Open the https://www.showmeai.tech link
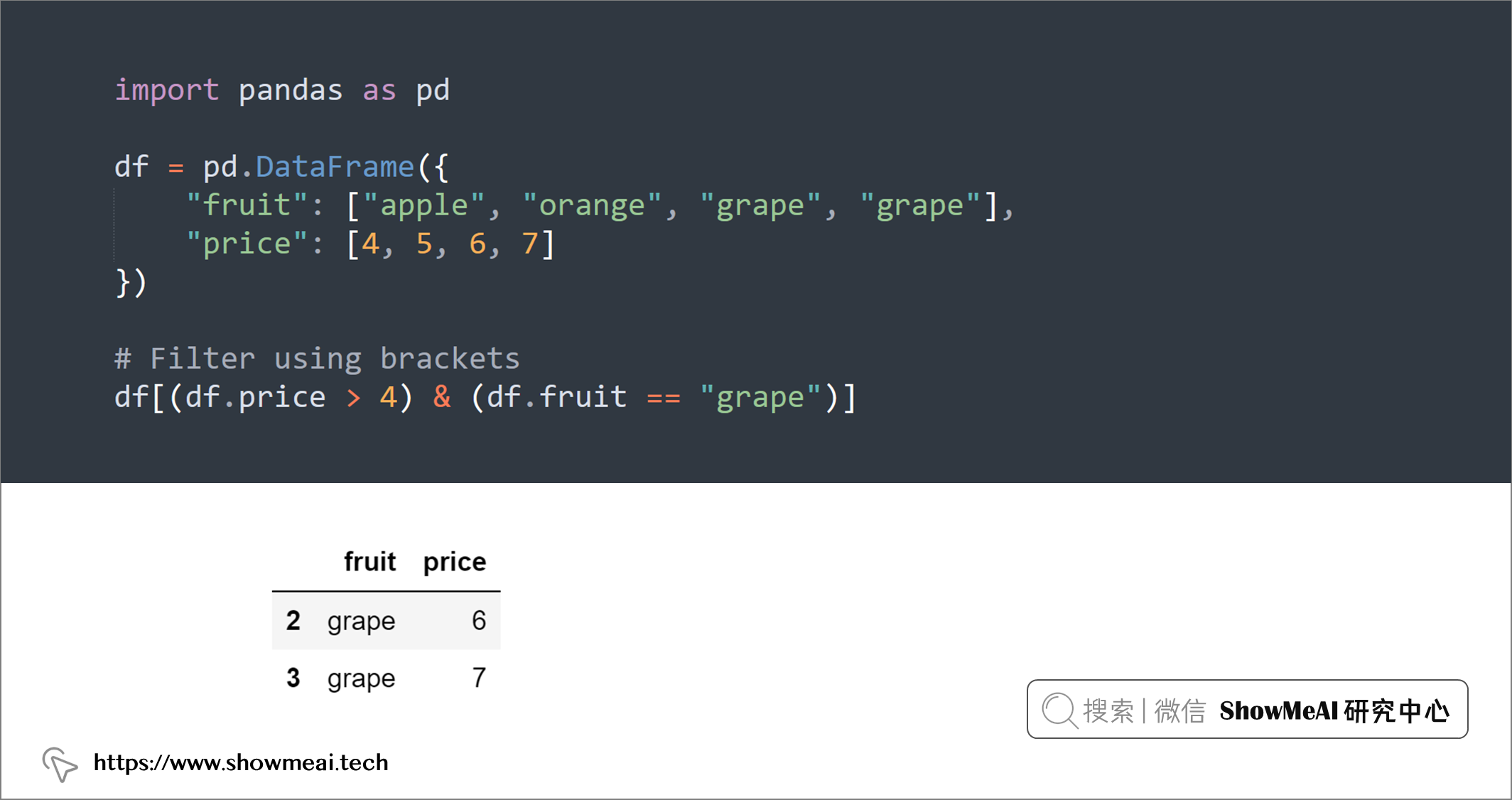The height and width of the screenshot is (800, 1512). (x=241, y=763)
